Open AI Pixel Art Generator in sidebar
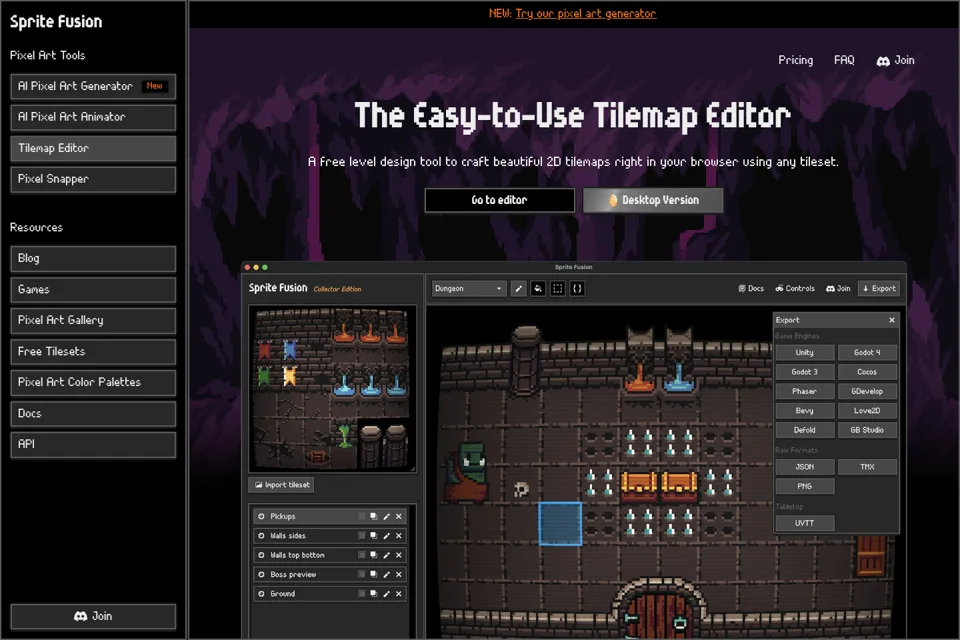960x640 pixels. tap(93, 86)
